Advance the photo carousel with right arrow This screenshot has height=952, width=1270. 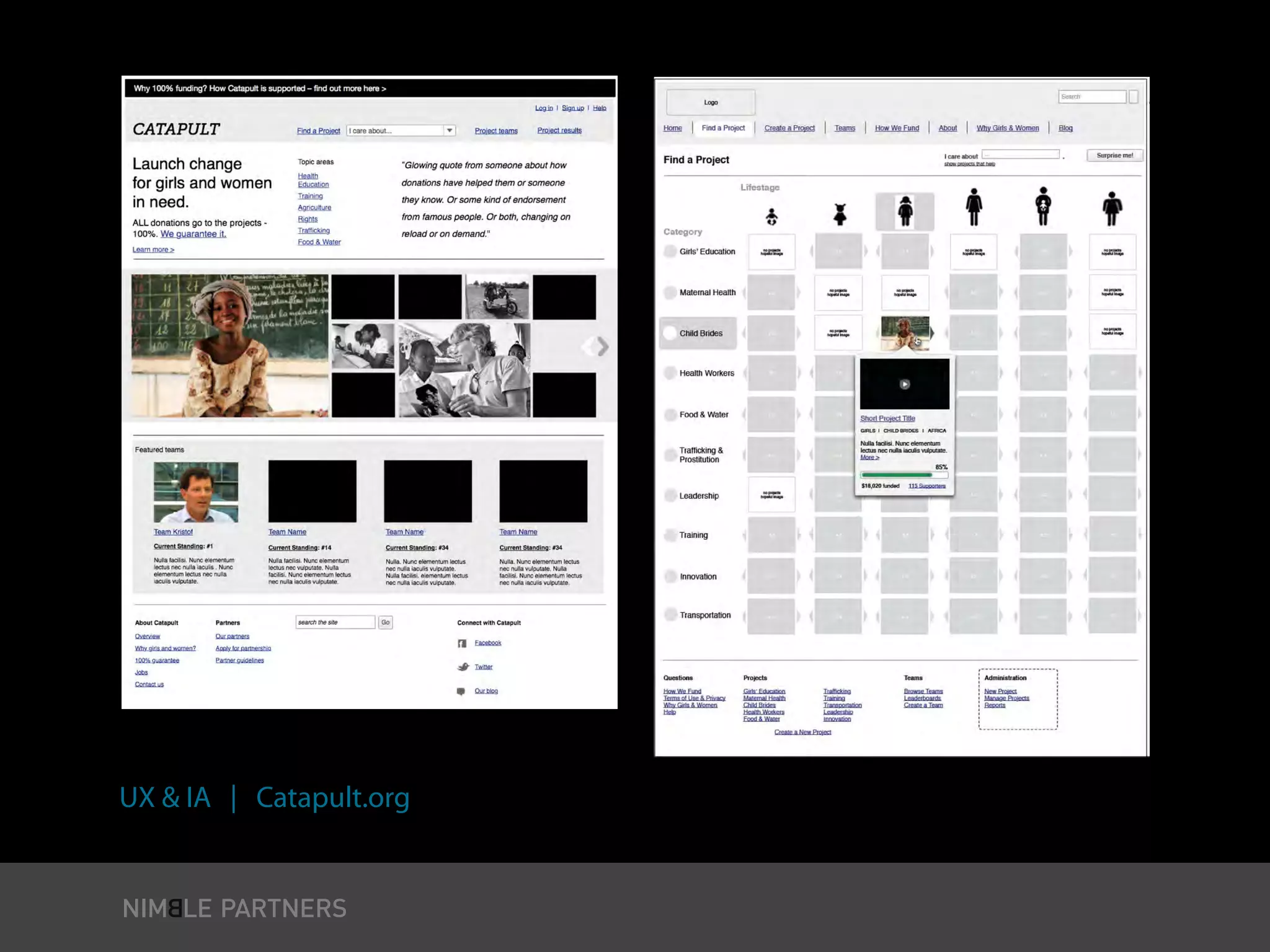602,346
